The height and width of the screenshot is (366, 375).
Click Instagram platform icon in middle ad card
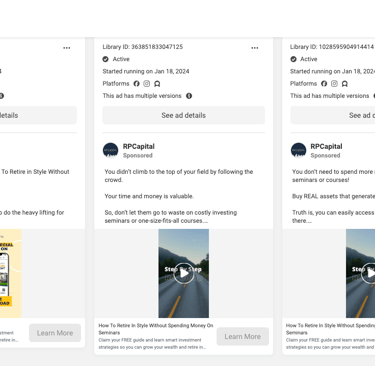(147, 84)
